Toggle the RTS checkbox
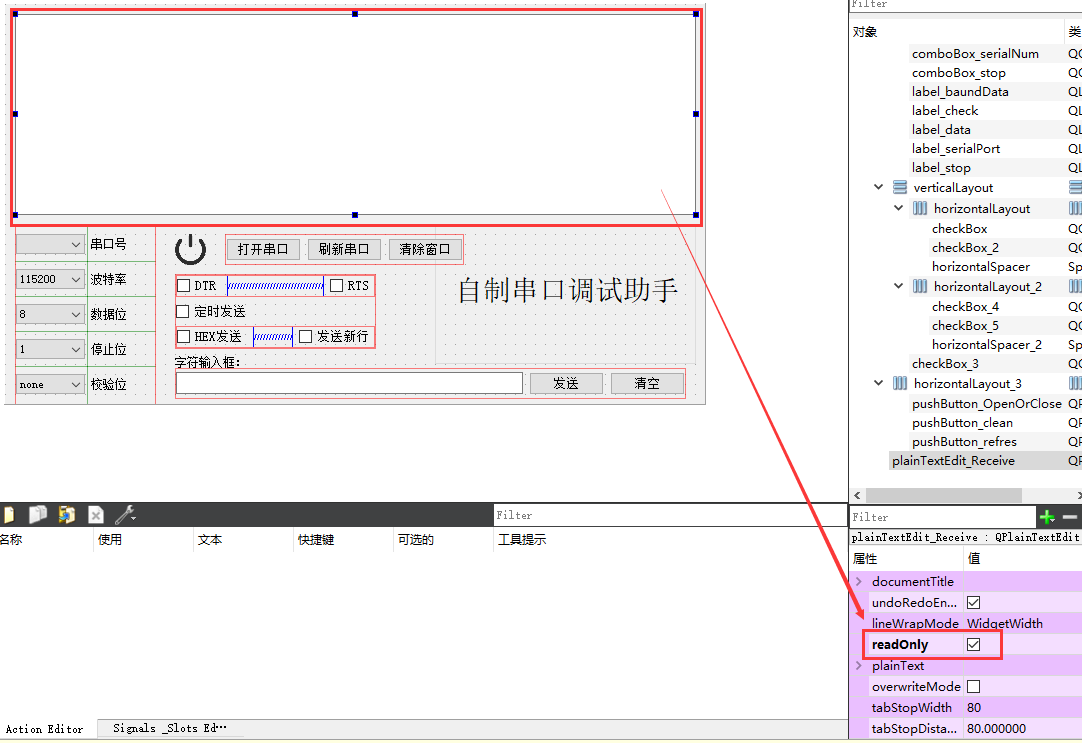 click(x=336, y=286)
